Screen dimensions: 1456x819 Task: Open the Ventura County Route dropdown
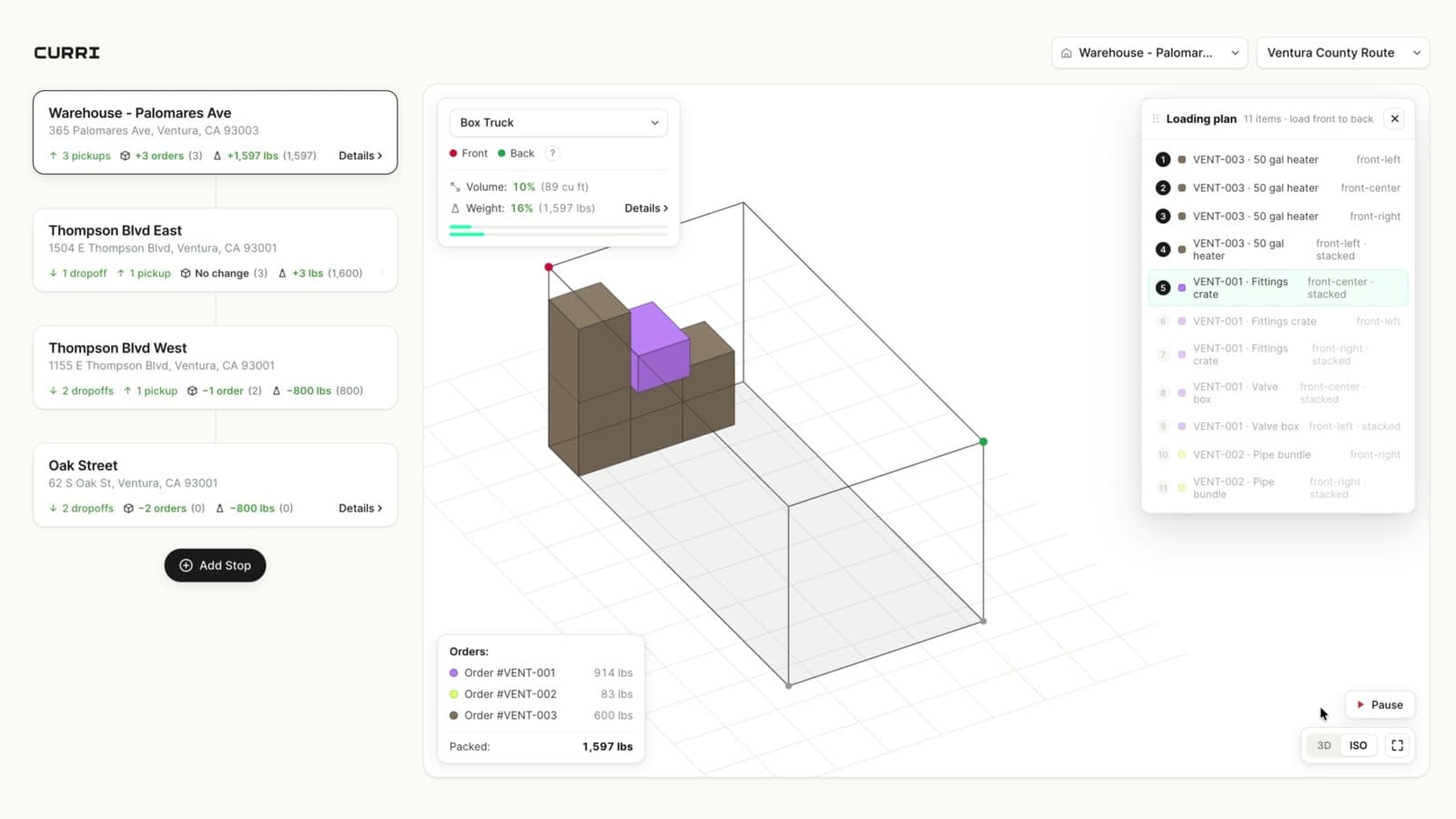(1343, 53)
